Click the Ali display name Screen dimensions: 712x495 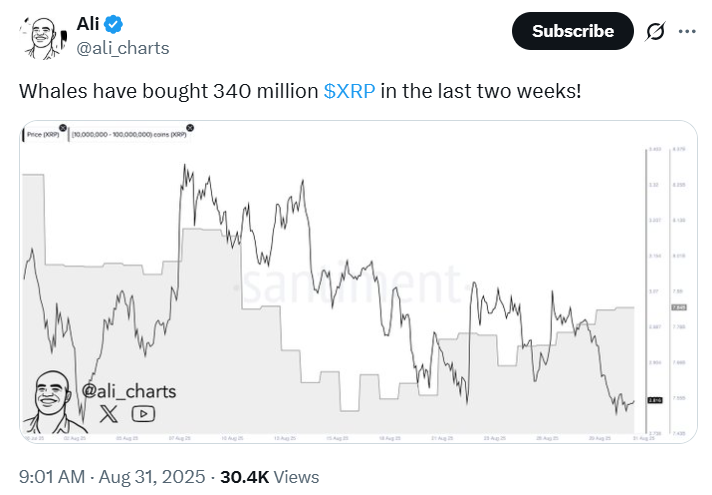pos(88,24)
